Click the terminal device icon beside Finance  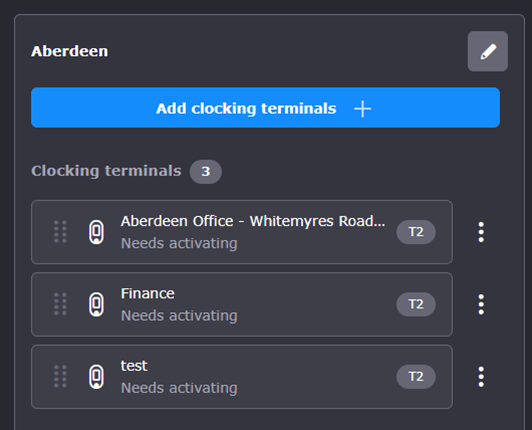96,304
